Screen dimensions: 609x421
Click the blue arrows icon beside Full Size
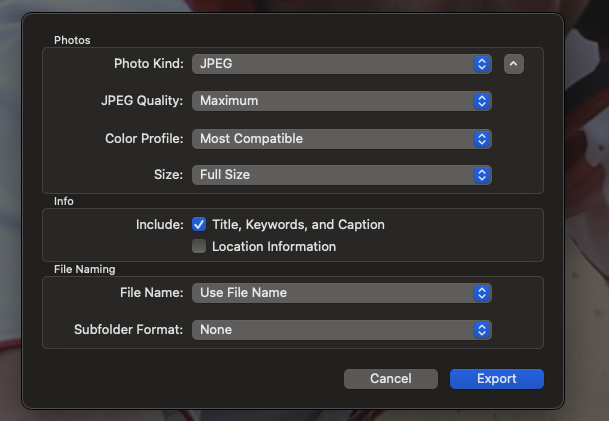(482, 175)
